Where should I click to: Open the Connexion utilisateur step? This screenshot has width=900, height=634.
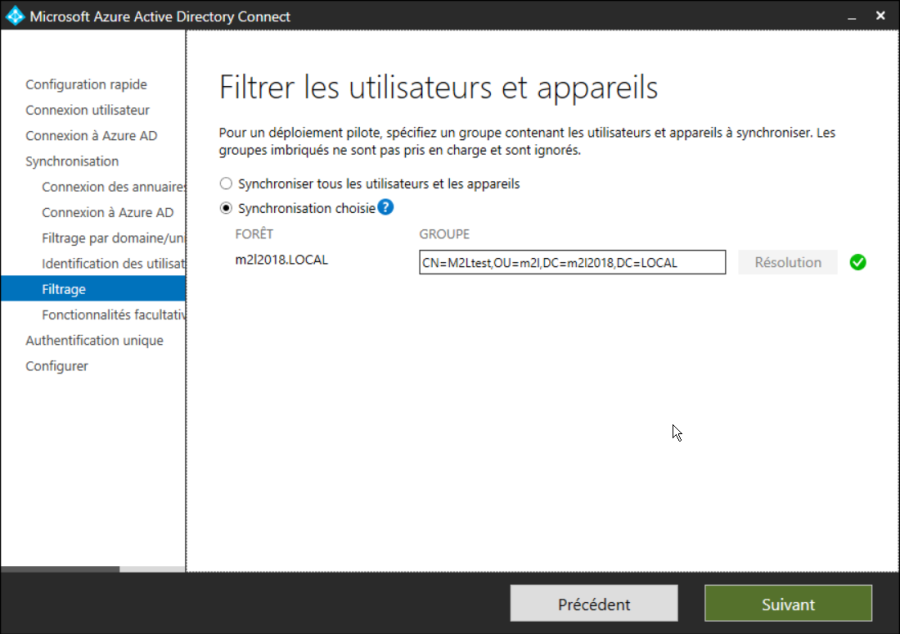87,110
